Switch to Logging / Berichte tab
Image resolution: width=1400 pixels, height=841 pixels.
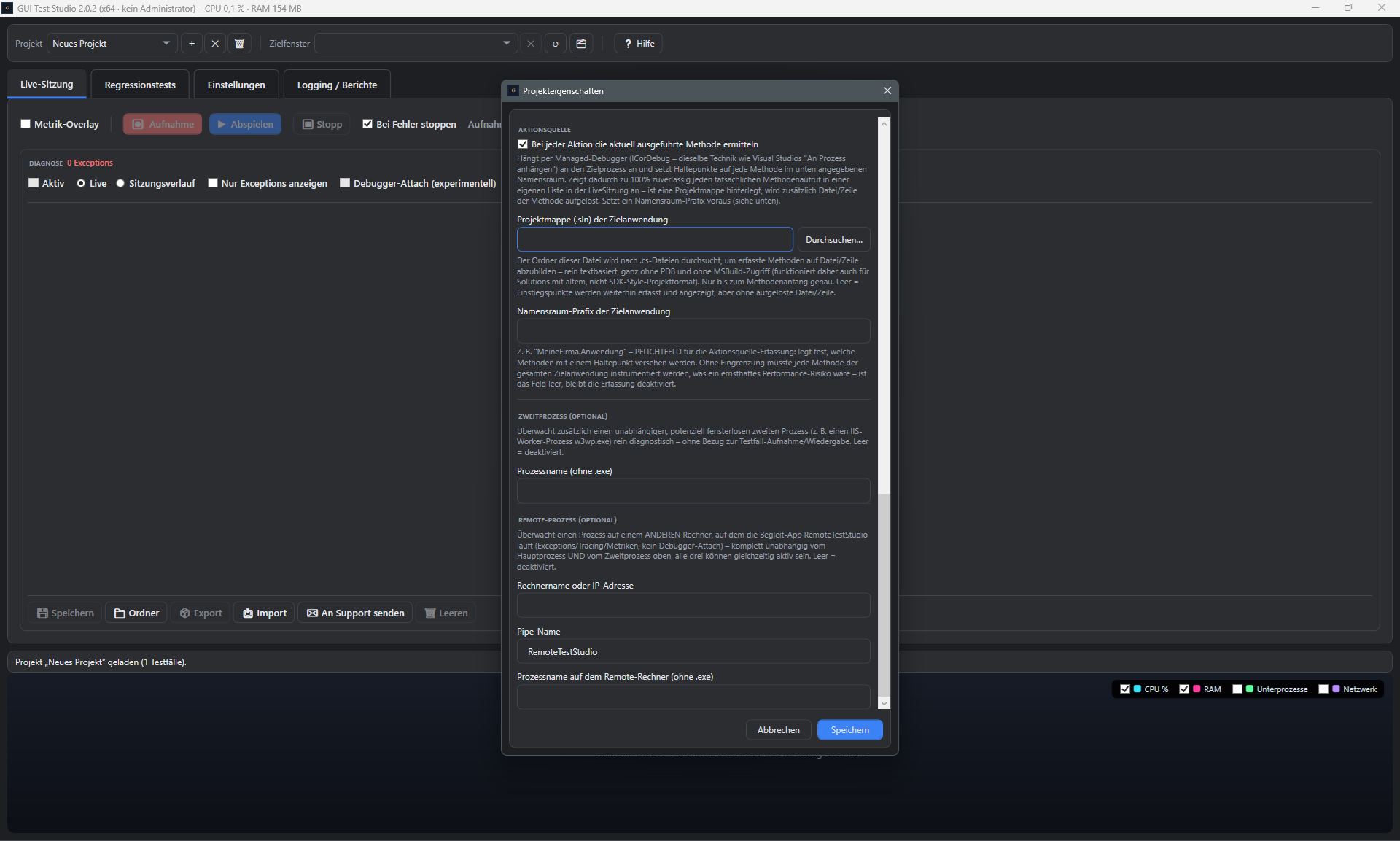(x=337, y=85)
